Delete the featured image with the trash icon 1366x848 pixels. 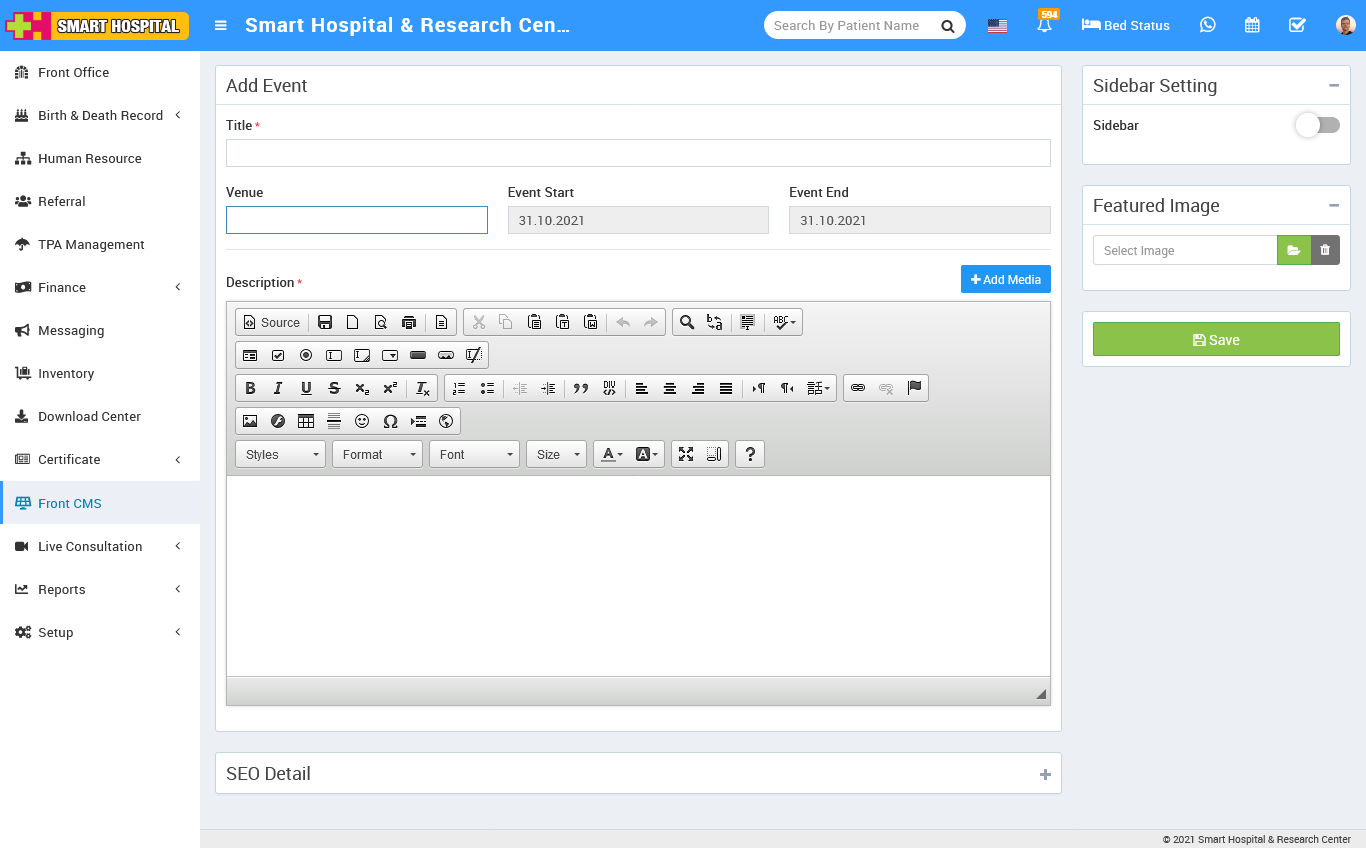tap(1325, 250)
